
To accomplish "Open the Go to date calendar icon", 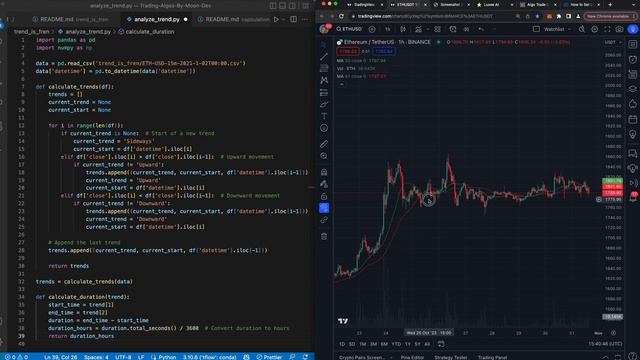I will [x=441, y=344].
